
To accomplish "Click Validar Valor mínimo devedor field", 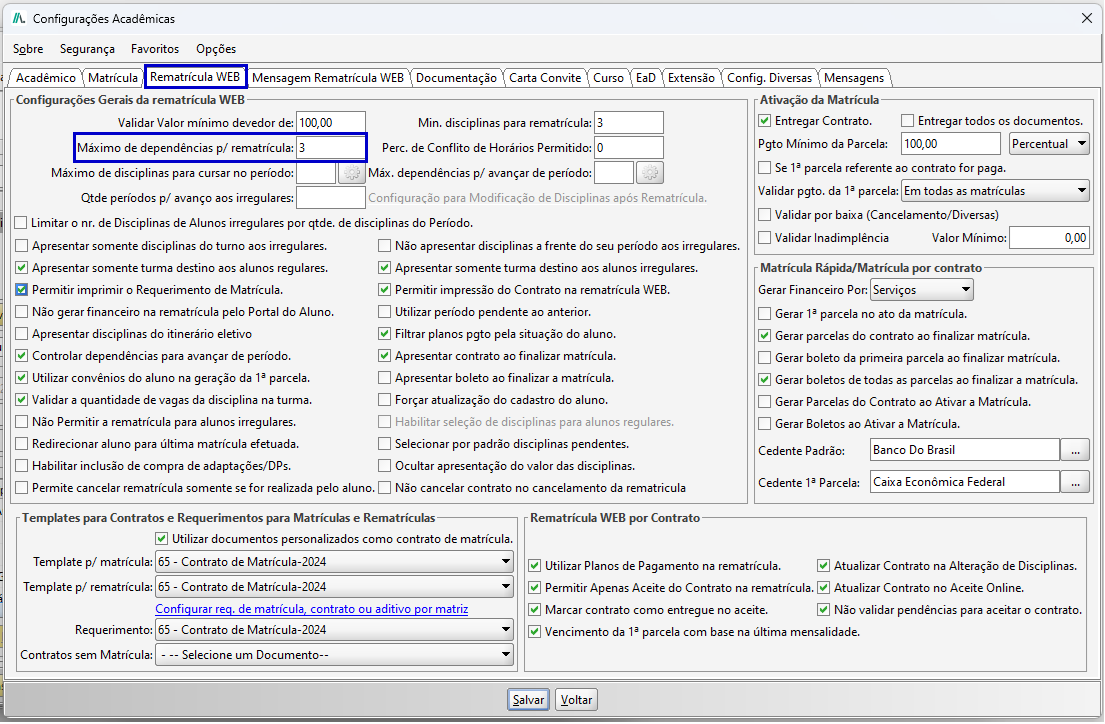I will pyautogui.click(x=331, y=123).
